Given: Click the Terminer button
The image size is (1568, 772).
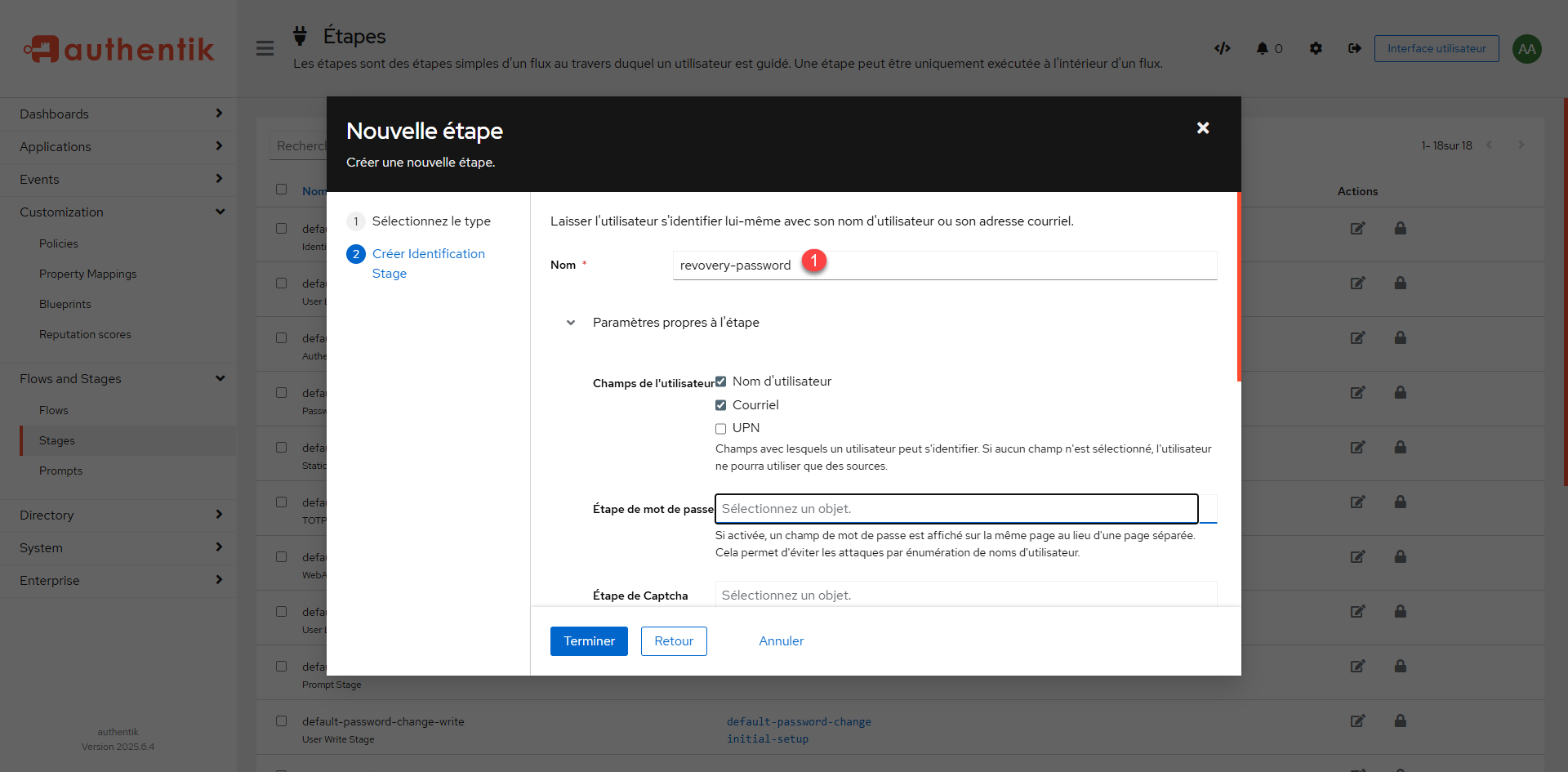Looking at the screenshot, I should point(588,641).
